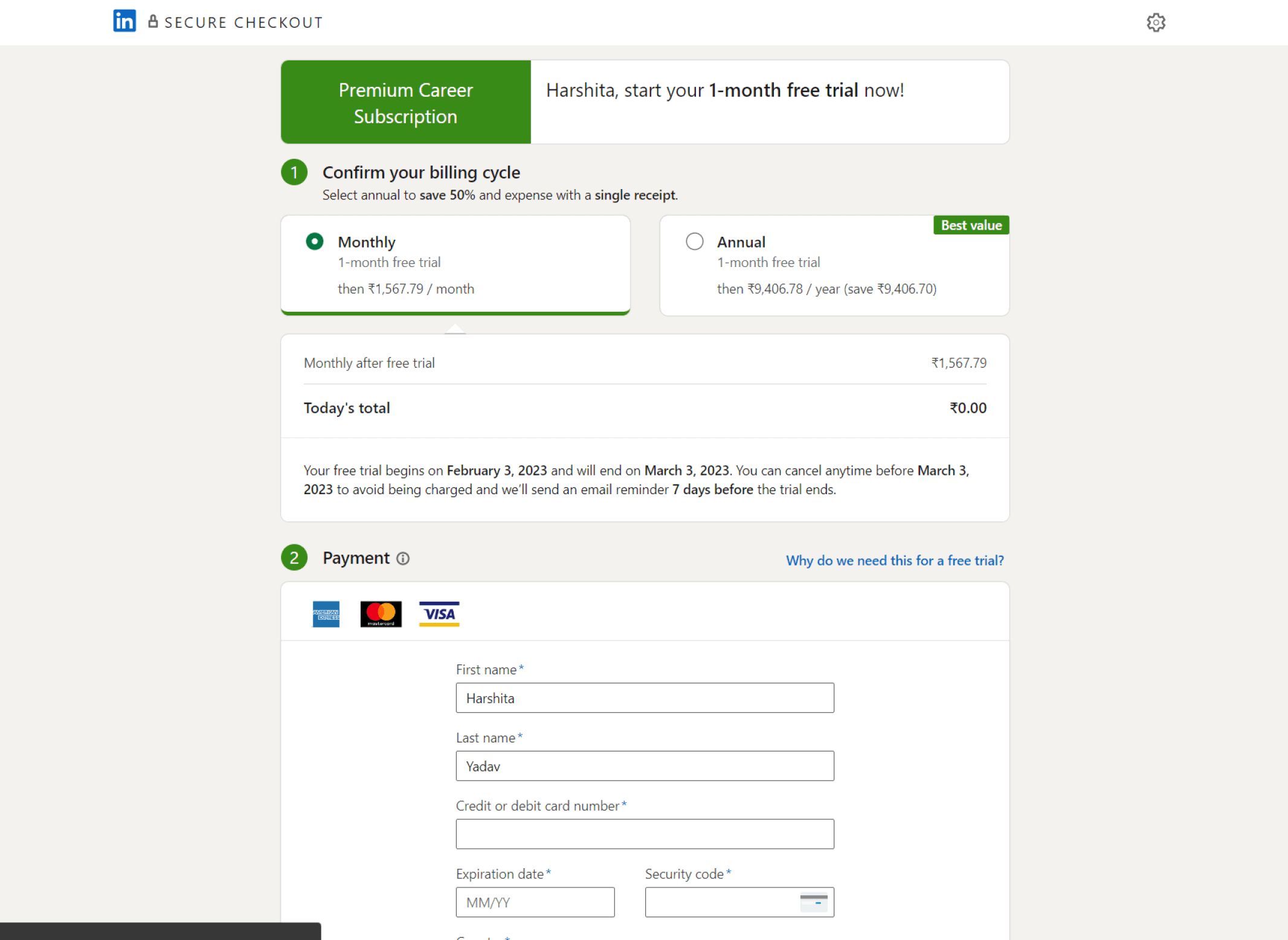The width and height of the screenshot is (1288, 940).
Task: Click the Premium Career Subscription banner
Action: (x=405, y=102)
